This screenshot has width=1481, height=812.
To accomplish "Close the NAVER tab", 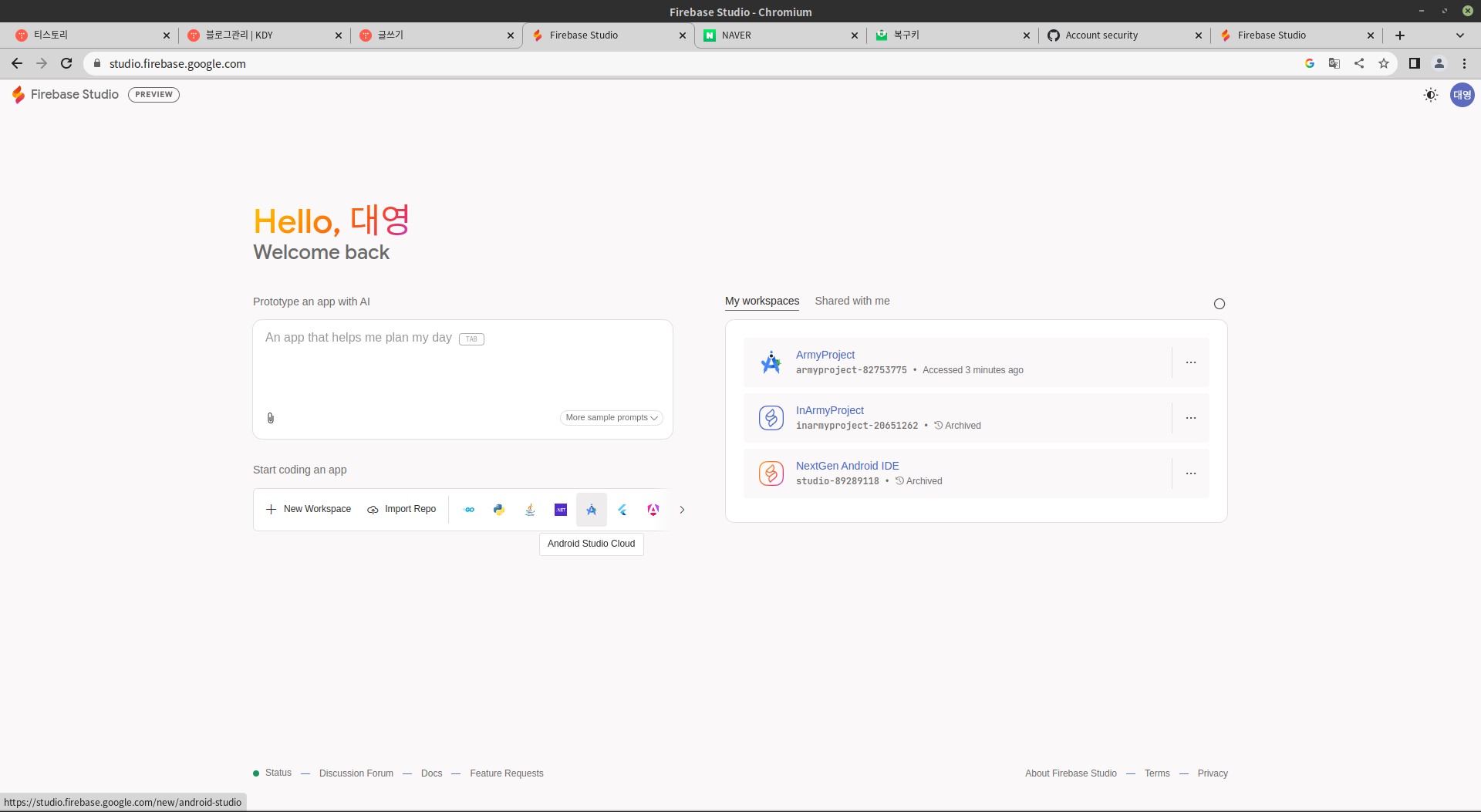I will click(x=855, y=35).
